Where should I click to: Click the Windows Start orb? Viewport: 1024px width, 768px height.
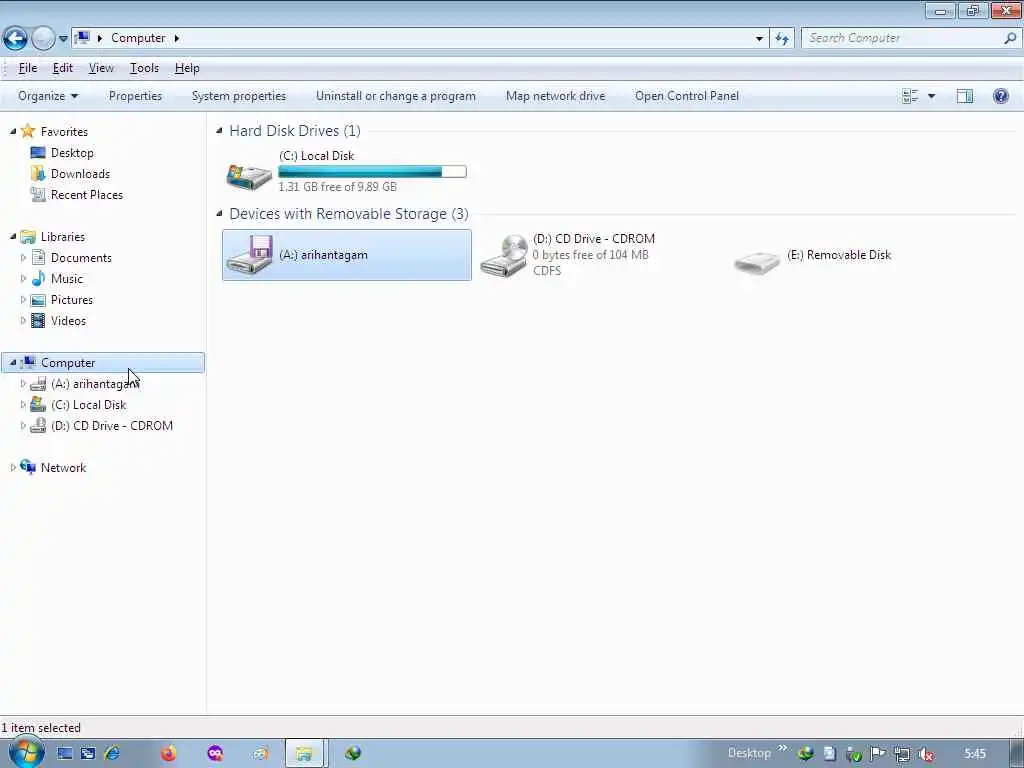27,753
